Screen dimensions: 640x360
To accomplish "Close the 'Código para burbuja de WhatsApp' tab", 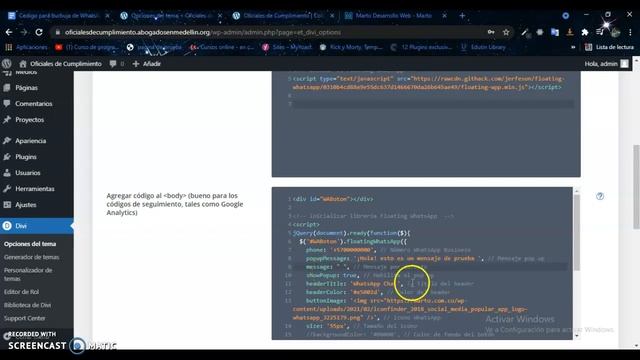I will (107, 16).
